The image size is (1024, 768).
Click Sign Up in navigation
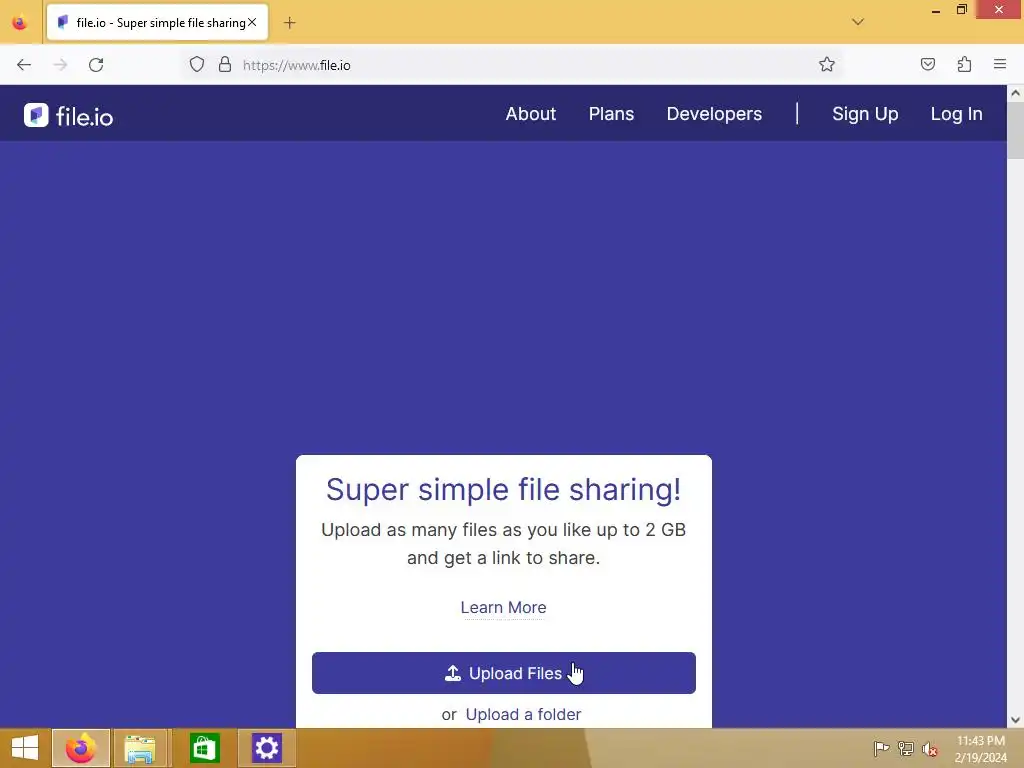pos(865,114)
